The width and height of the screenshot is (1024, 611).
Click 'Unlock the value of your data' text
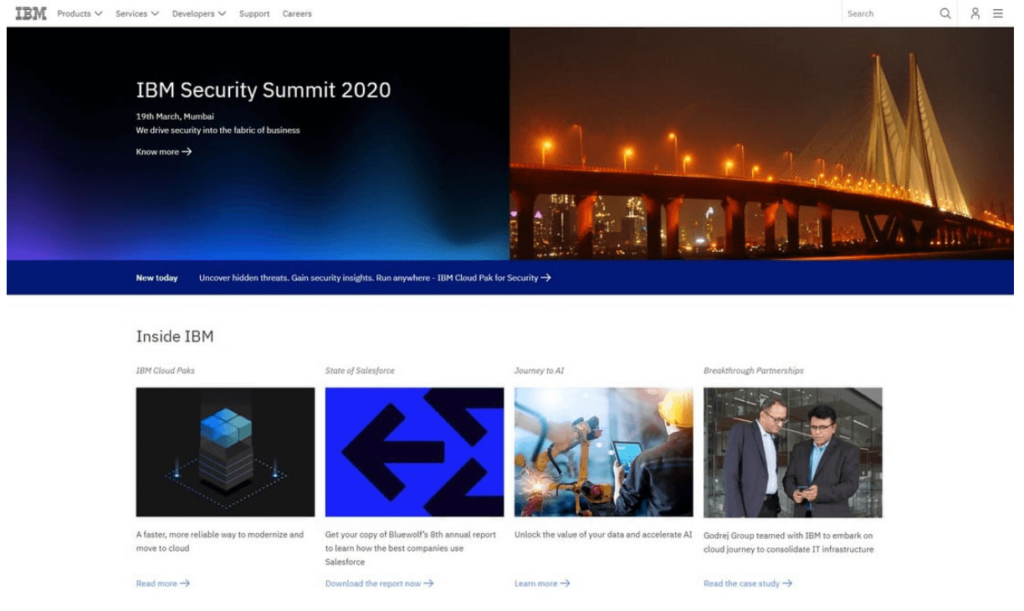pyautogui.click(x=603, y=534)
